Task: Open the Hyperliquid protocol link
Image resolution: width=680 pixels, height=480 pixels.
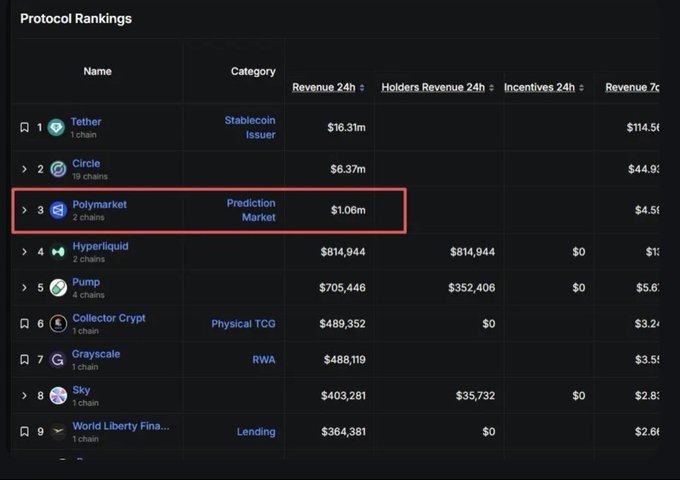Action: pyautogui.click(x=100, y=246)
